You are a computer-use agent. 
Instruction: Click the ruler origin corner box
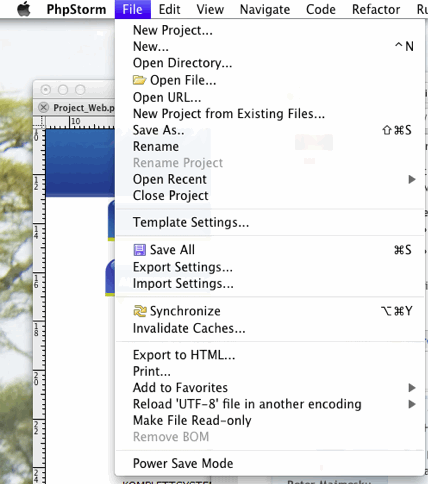point(39,122)
